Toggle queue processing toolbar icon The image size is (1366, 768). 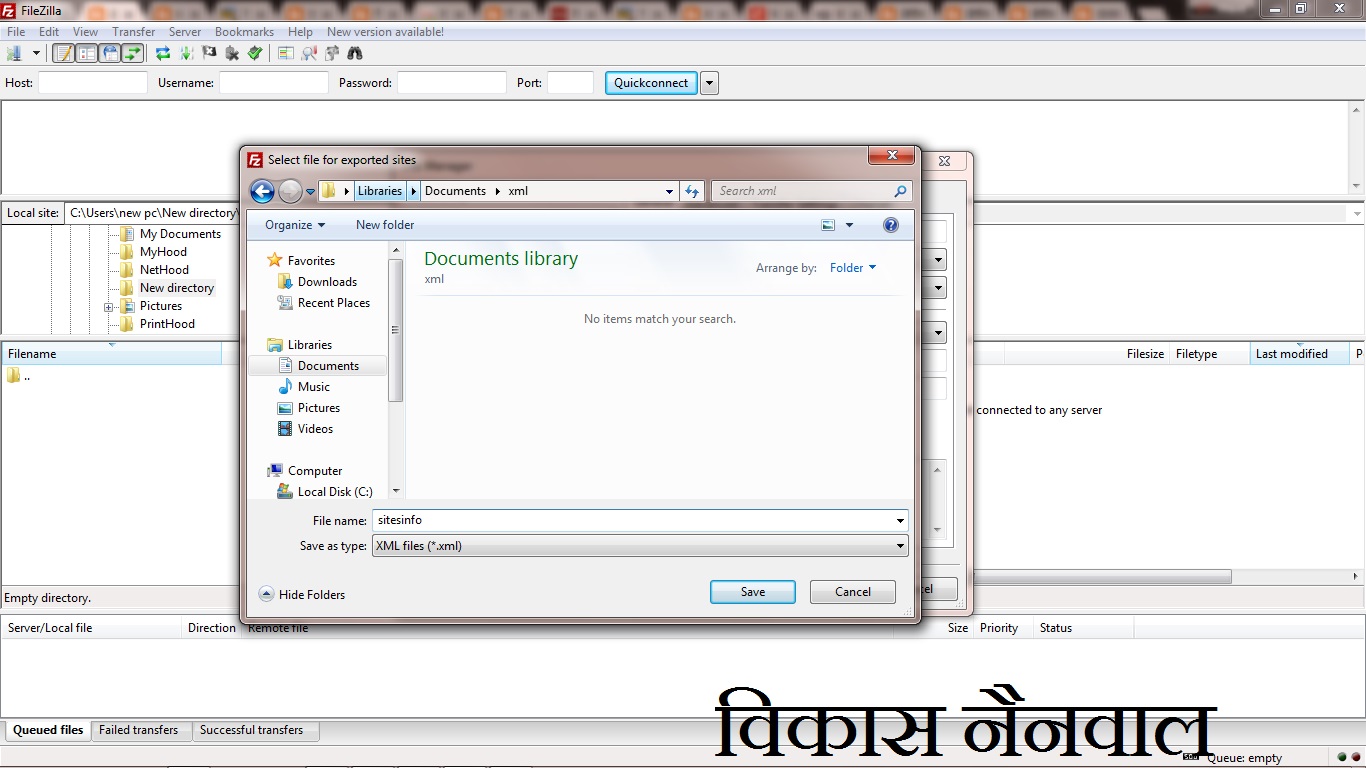tap(186, 53)
